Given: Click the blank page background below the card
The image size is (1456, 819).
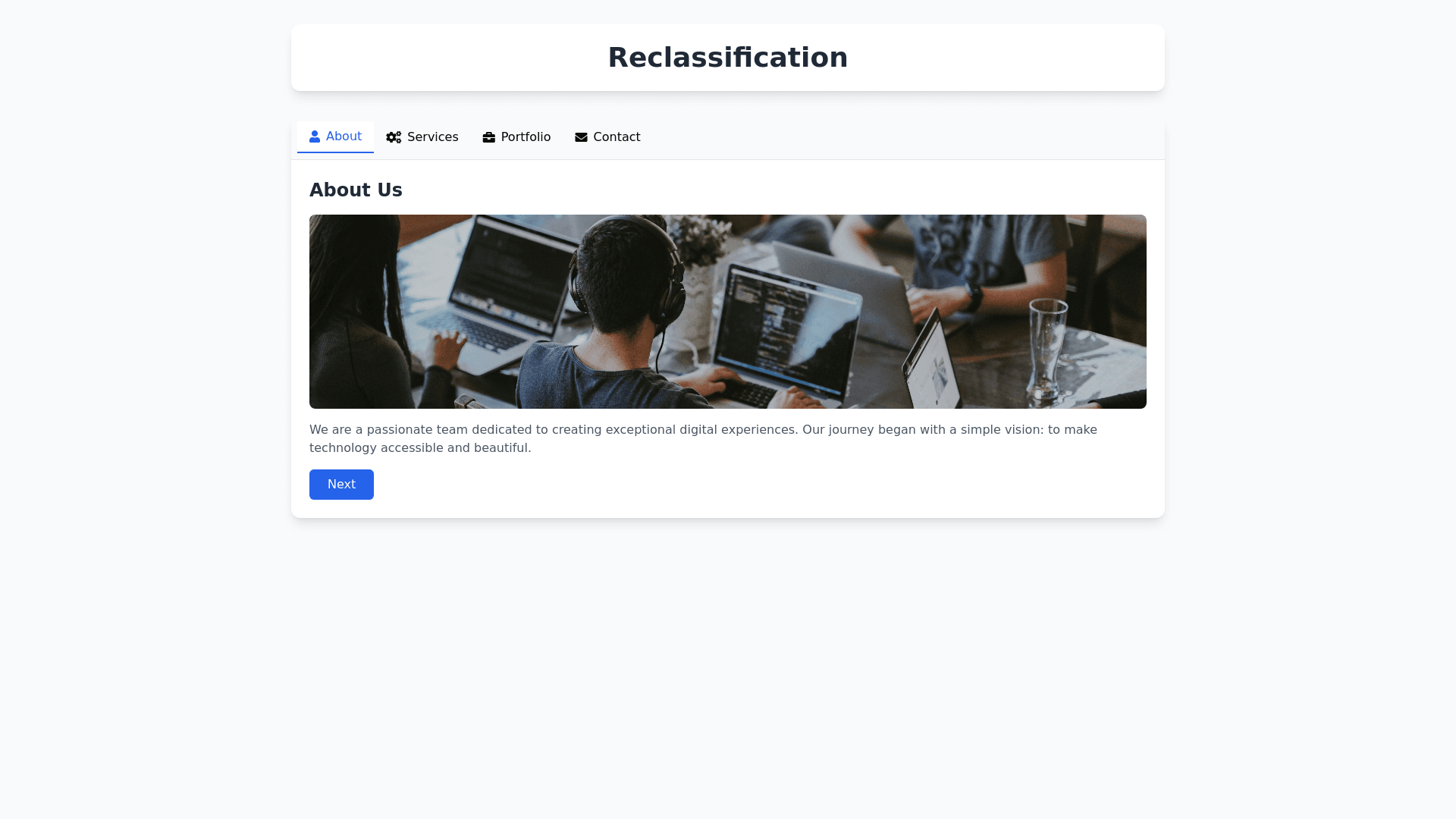Looking at the screenshot, I should 728,667.
